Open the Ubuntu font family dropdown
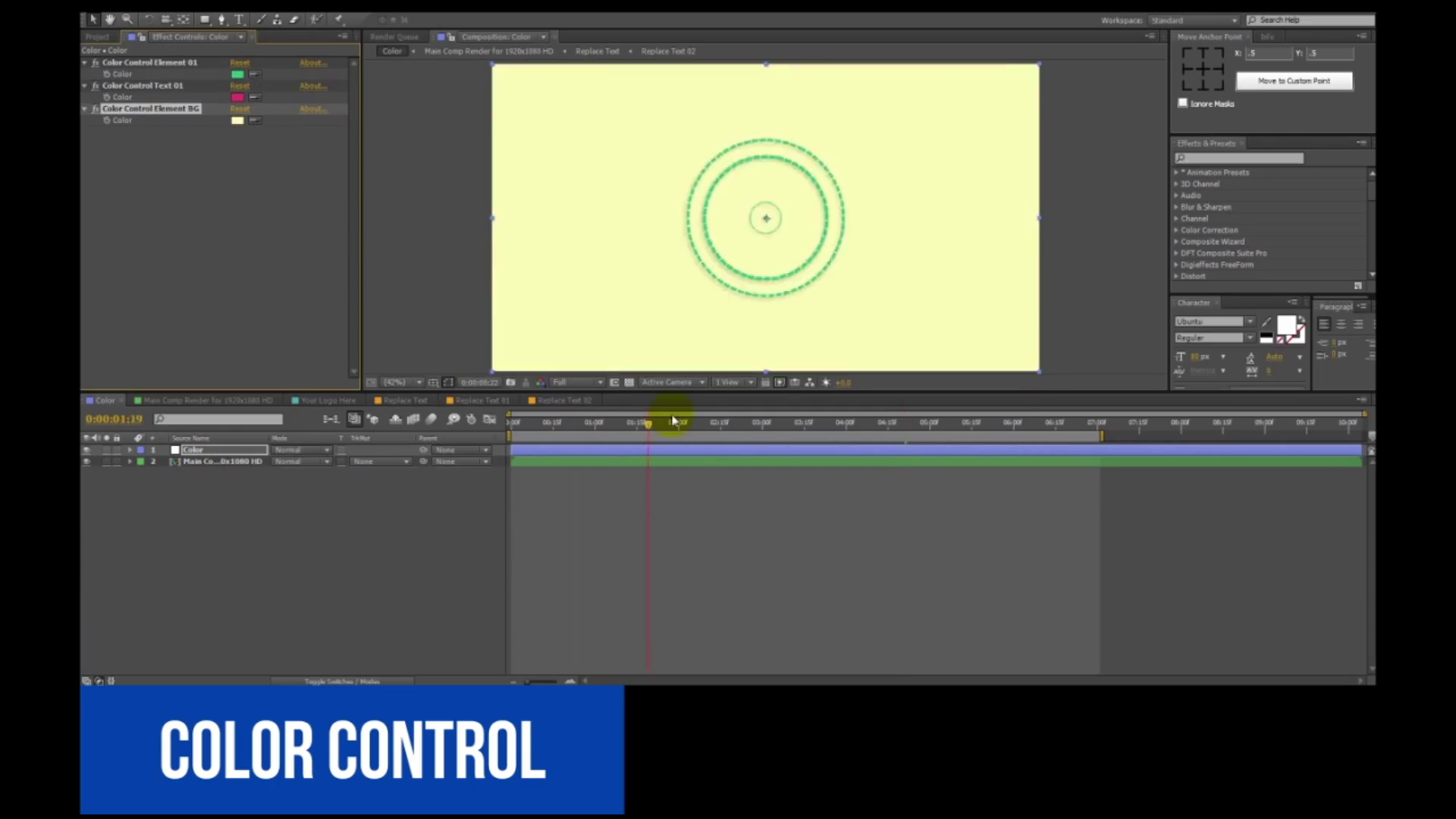This screenshot has height=819, width=1456. (1250, 322)
